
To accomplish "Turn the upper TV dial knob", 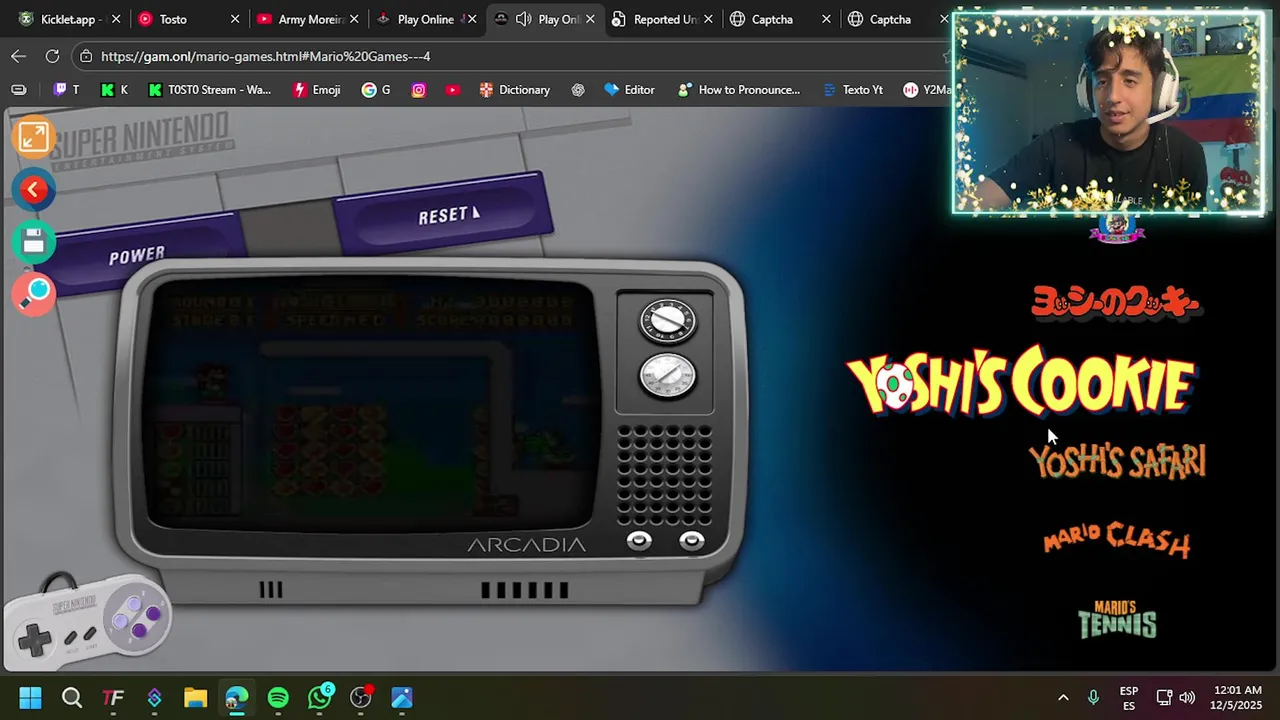I will coord(668,321).
